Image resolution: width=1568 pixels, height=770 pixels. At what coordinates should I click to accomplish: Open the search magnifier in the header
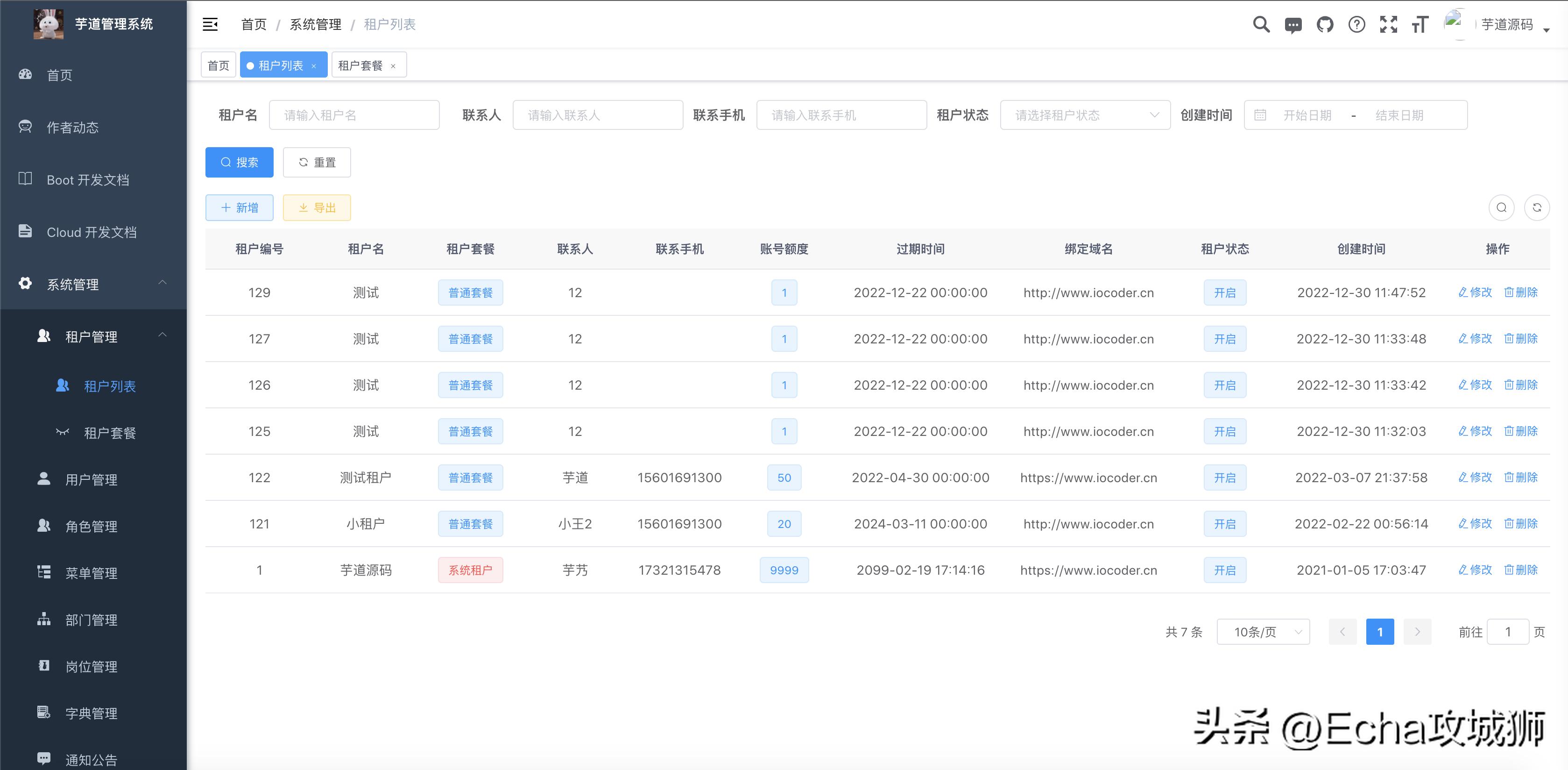pyautogui.click(x=1261, y=24)
